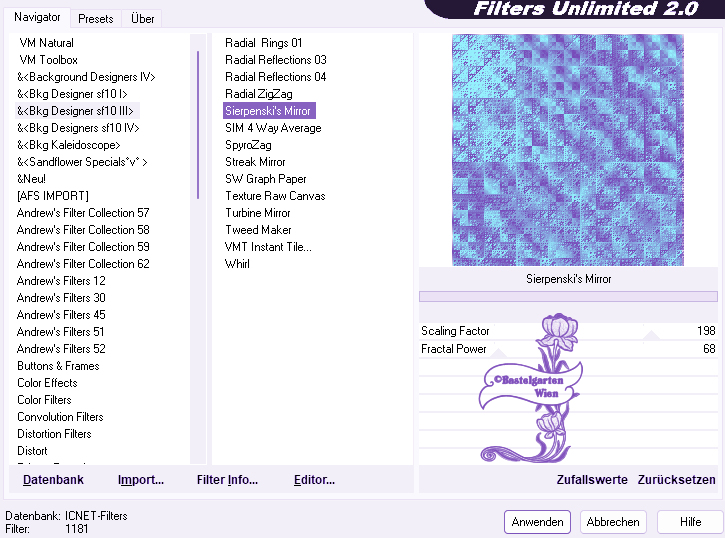Select &<Bkg Designer sf10 I> category
The height and width of the screenshot is (538, 725).
72,94
